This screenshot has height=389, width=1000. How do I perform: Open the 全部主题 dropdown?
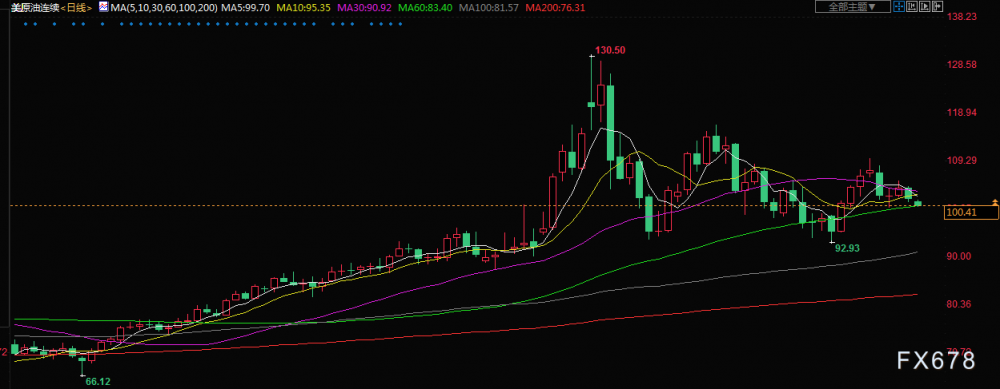click(x=853, y=7)
